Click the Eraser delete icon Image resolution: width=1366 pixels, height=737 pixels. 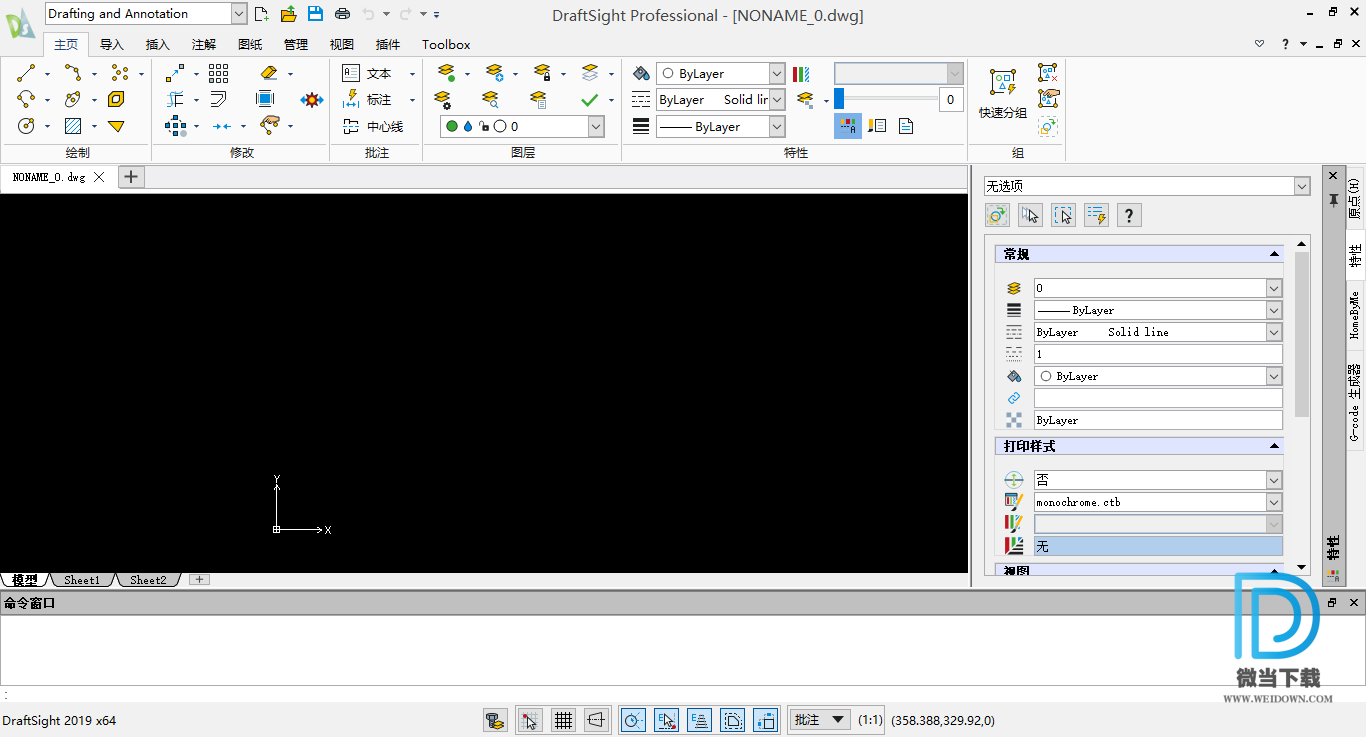coord(268,73)
